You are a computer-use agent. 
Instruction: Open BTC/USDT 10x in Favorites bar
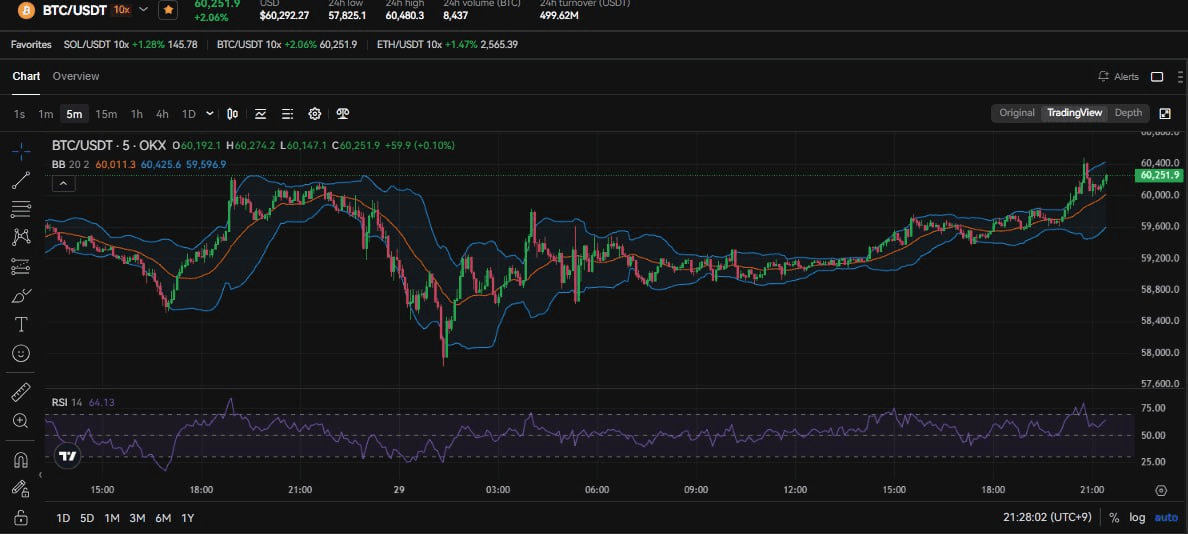tap(287, 45)
